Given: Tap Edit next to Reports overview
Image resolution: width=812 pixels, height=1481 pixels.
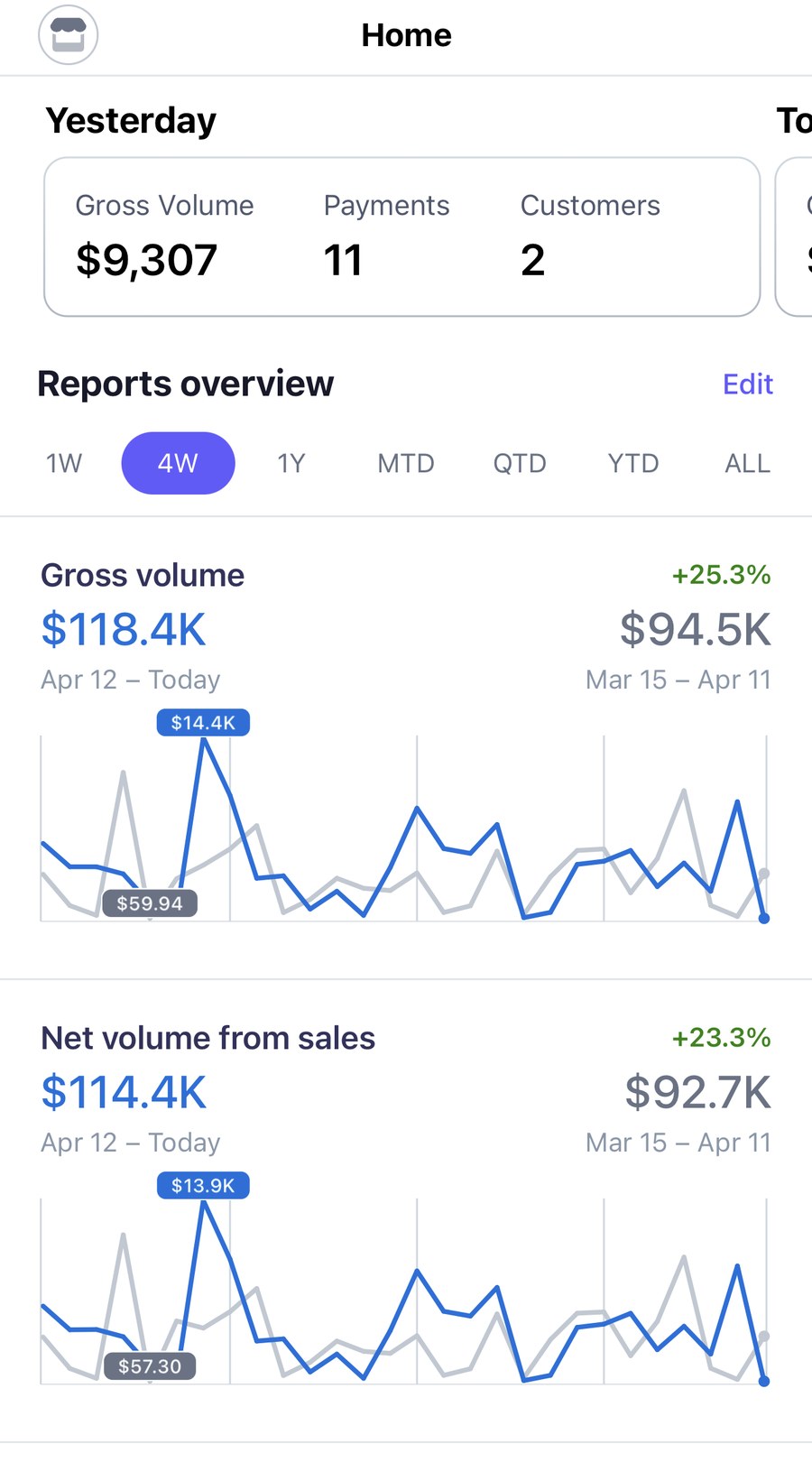Looking at the screenshot, I should click(748, 384).
